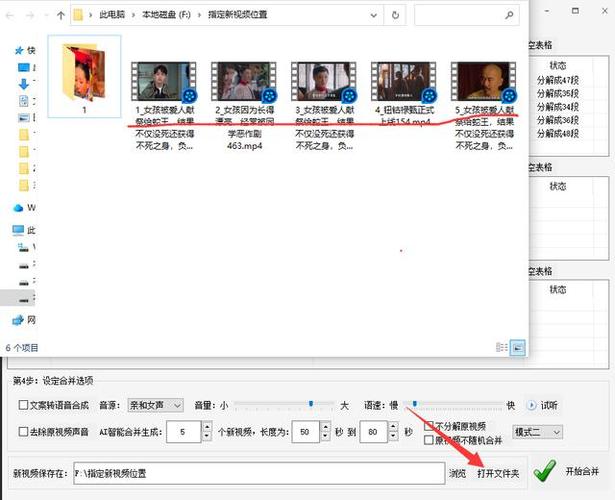Click the 新视频保存在 path field
Viewport: 615px width, 500px height.
tap(259, 473)
